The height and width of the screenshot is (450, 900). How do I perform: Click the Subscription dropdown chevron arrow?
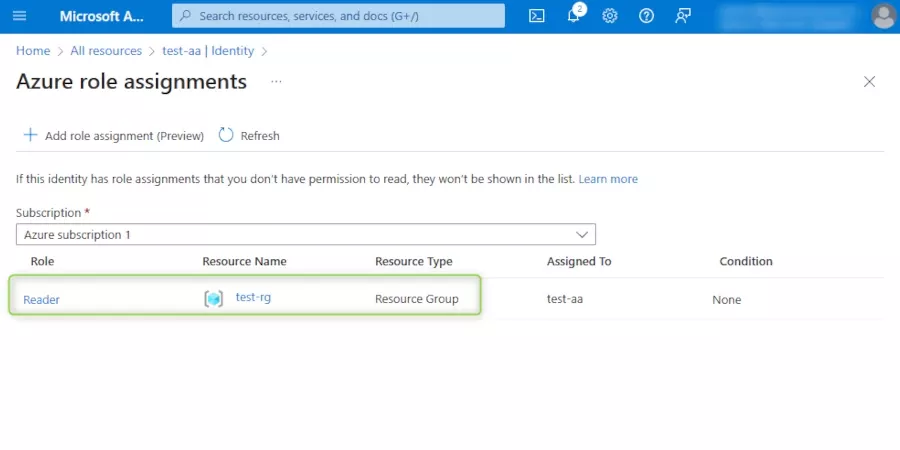pyautogui.click(x=582, y=235)
